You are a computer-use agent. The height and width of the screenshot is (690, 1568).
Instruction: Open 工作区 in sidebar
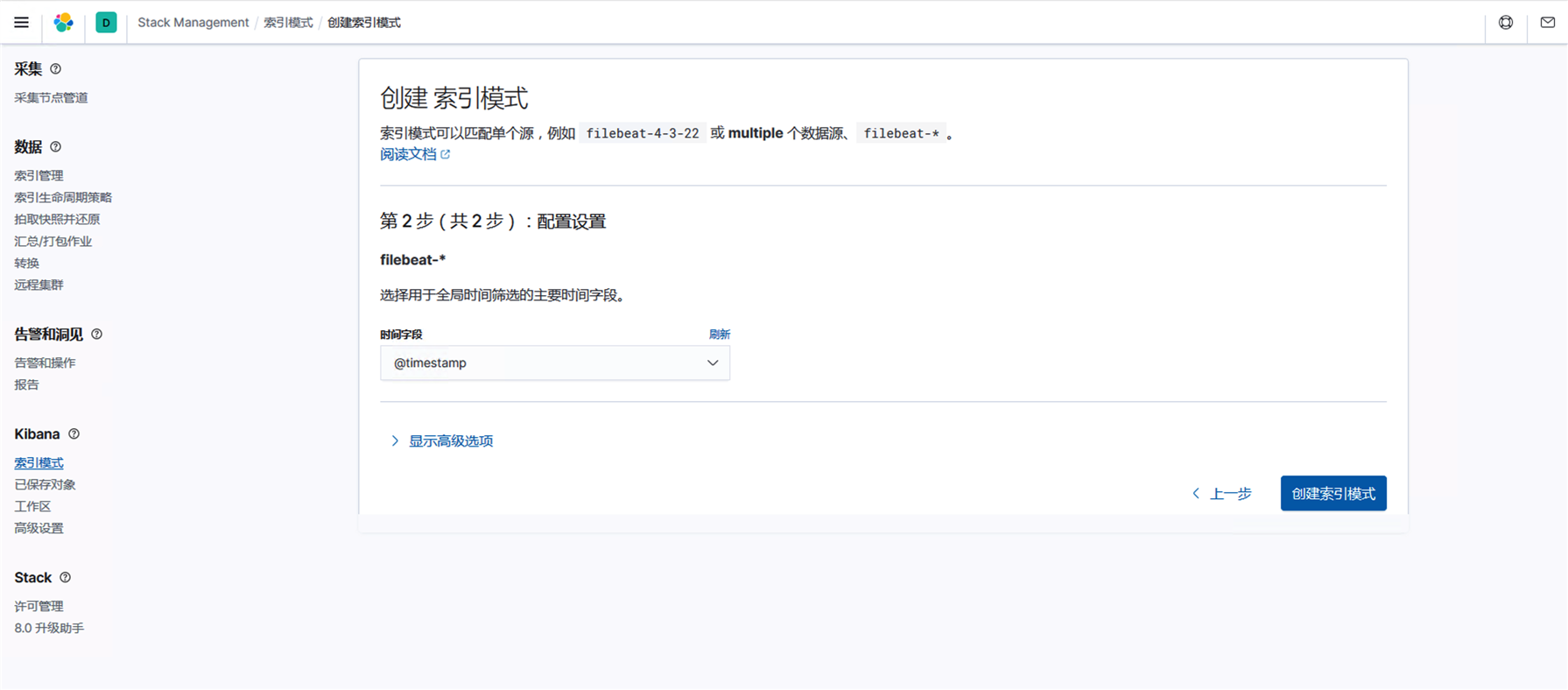click(x=32, y=507)
